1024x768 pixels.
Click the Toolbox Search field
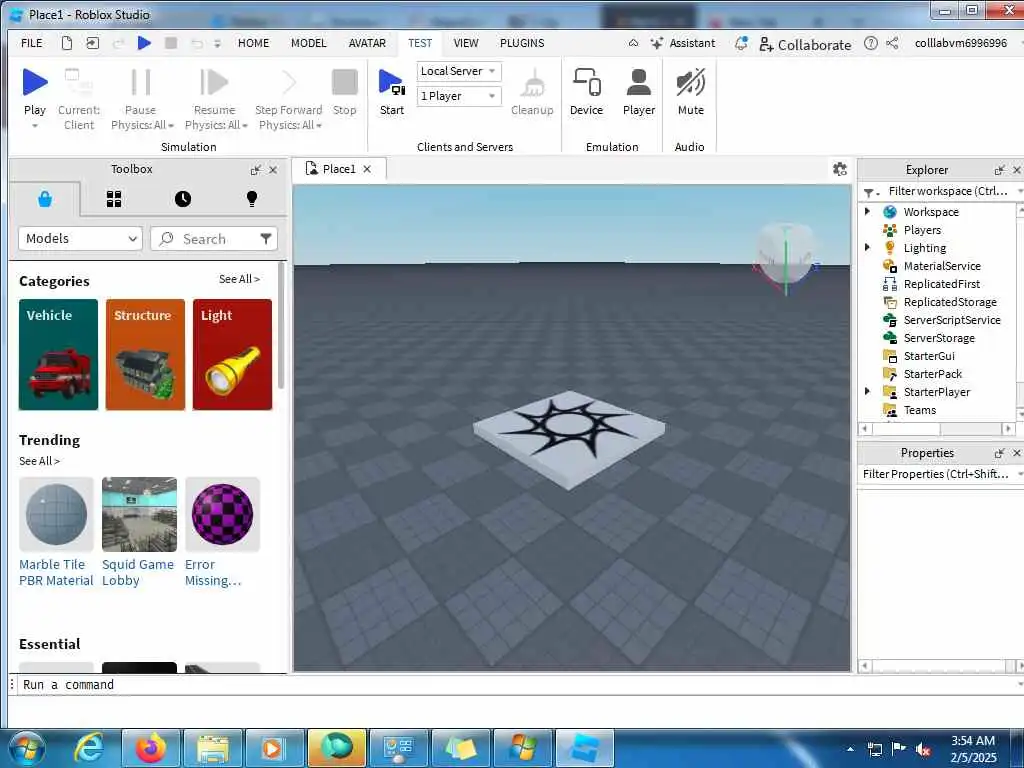[214, 238]
